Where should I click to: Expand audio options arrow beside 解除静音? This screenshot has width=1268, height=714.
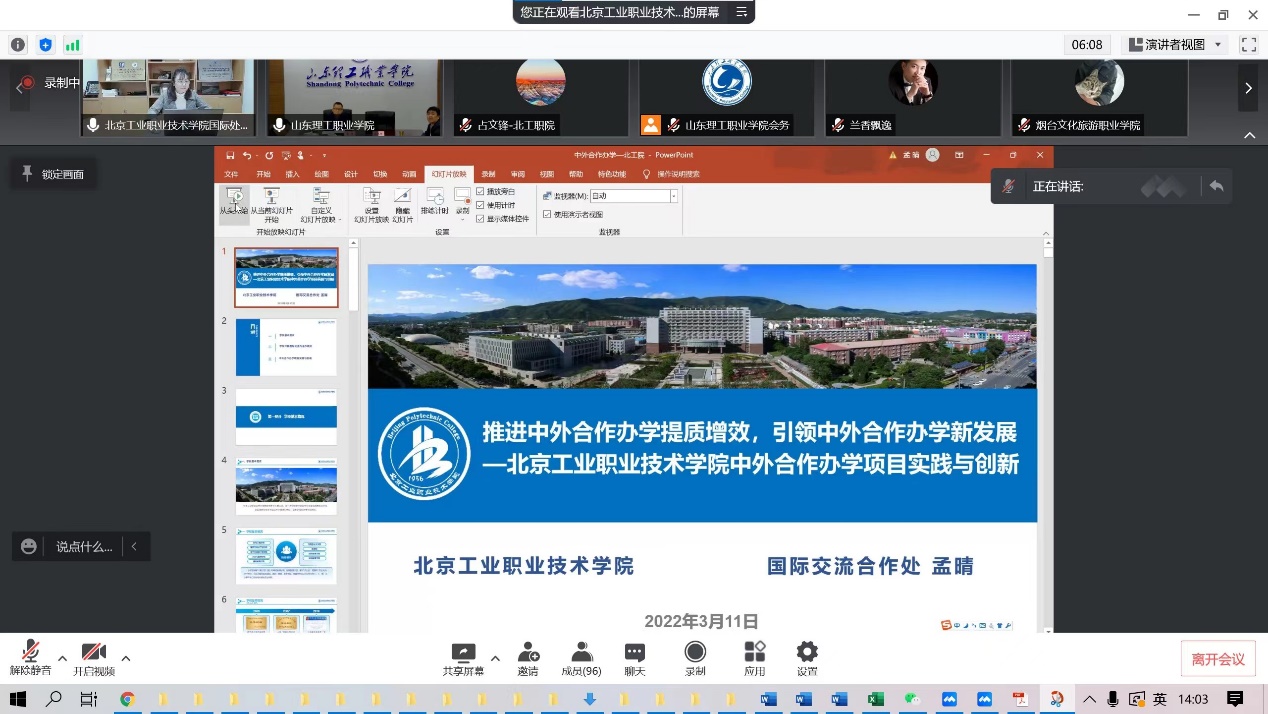[62, 658]
